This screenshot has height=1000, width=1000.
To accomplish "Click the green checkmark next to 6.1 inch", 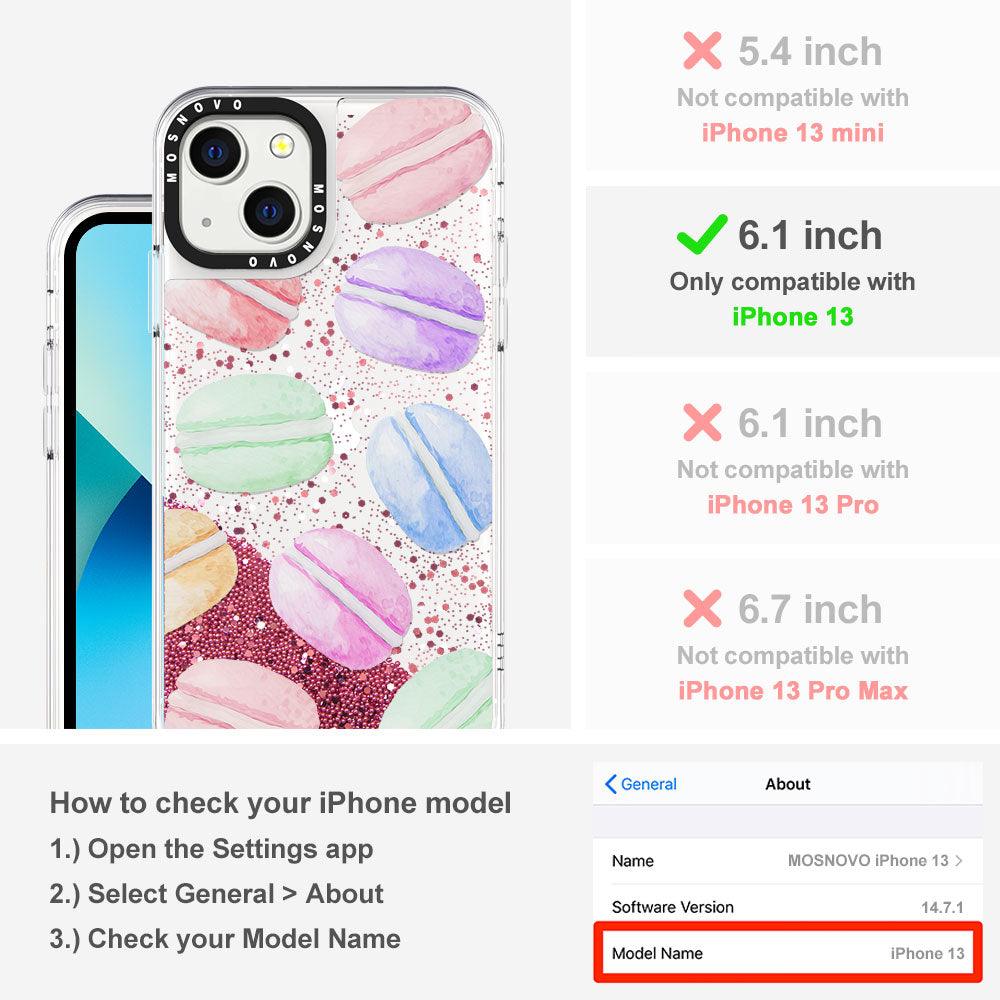I will pyautogui.click(x=702, y=234).
